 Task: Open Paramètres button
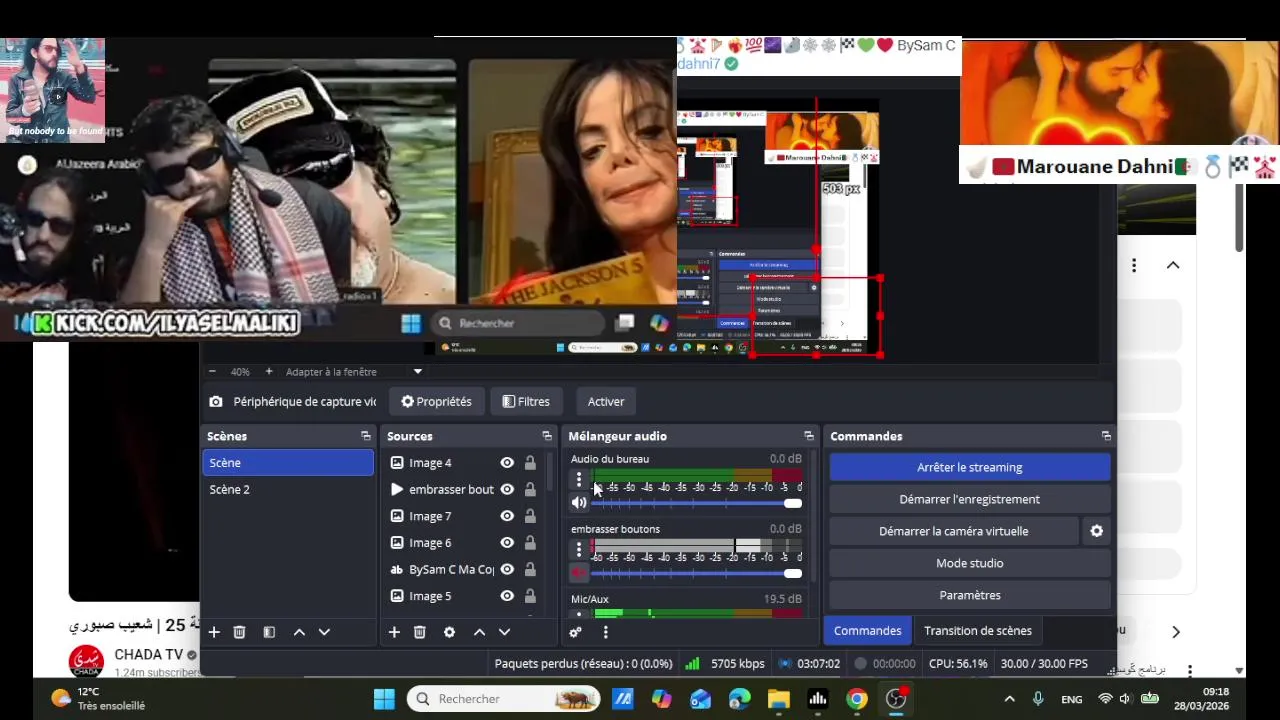tap(970, 595)
